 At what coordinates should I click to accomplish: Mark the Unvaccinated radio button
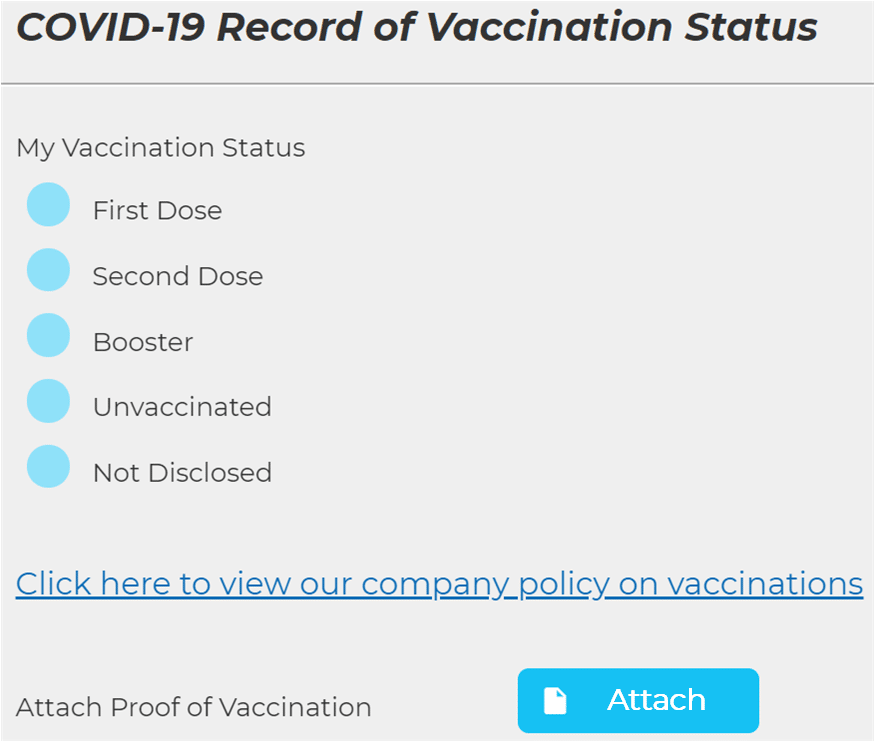(48, 402)
